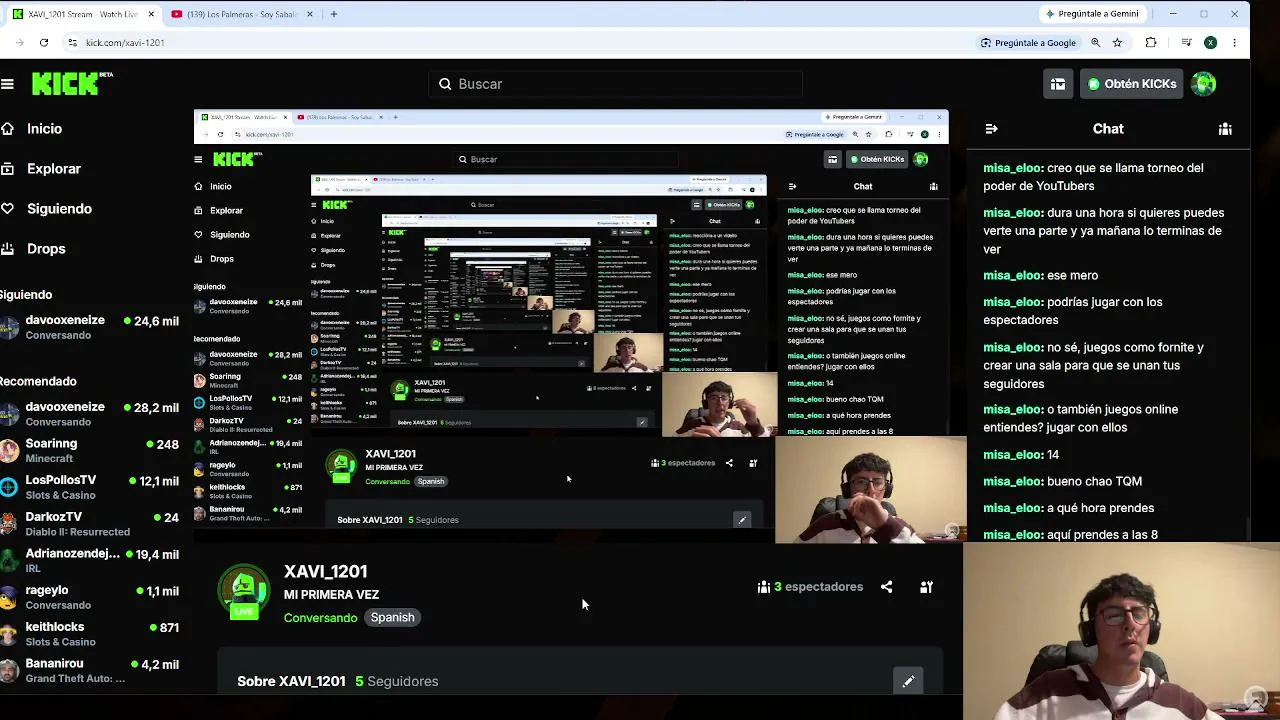Open the Conversando category link
This screenshot has height=720, width=1280.
pos(320,617)
